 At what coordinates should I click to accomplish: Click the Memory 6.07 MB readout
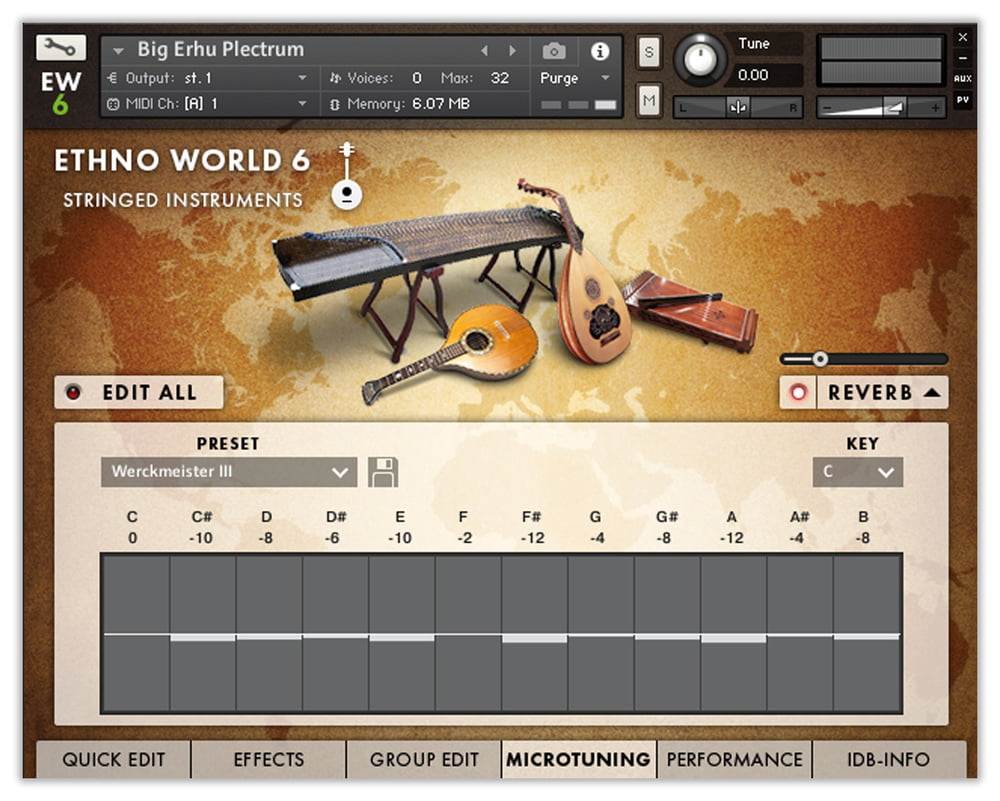(x=441, y=103)
